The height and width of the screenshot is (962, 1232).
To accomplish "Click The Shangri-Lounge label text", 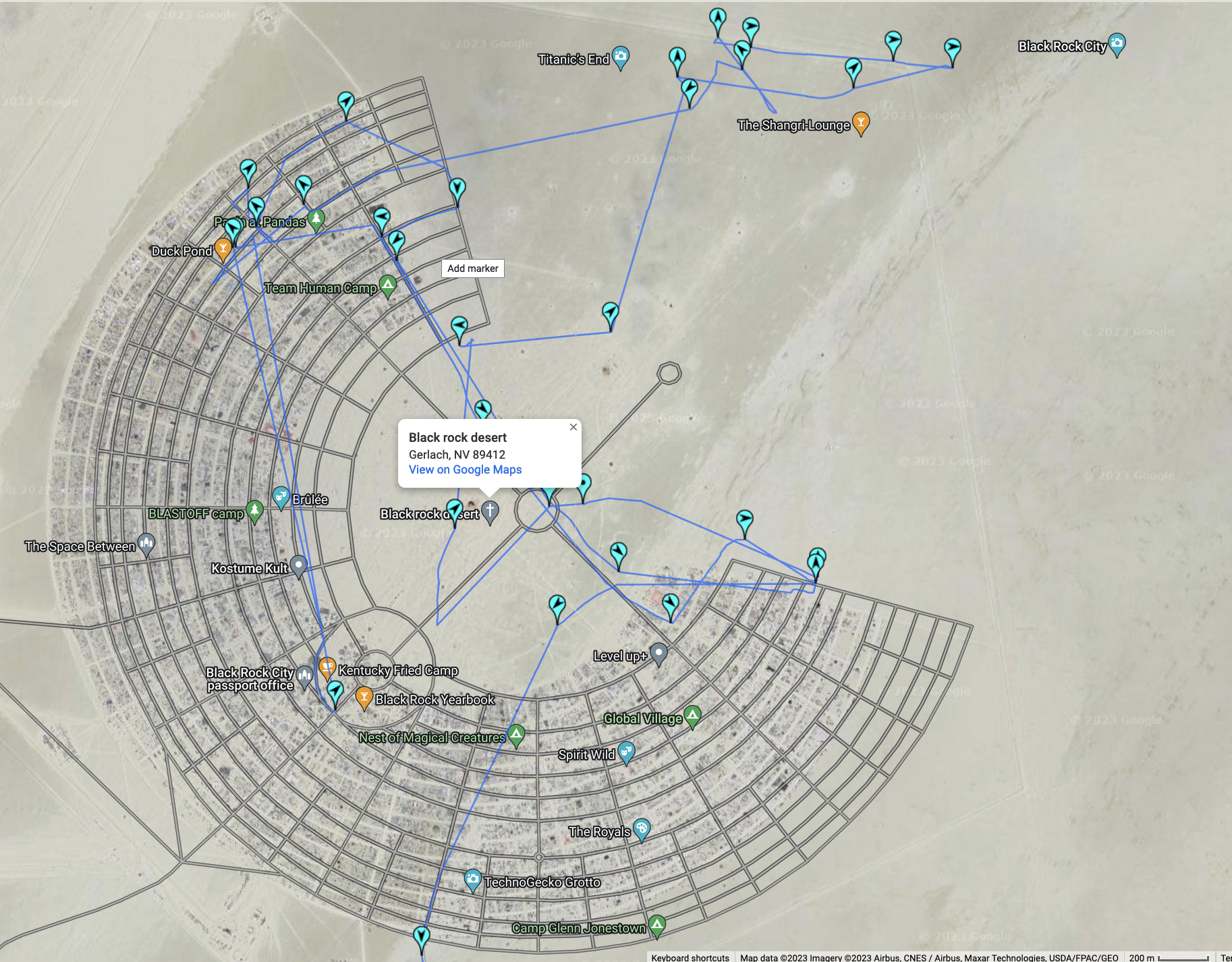I will [x=793, y=125].
